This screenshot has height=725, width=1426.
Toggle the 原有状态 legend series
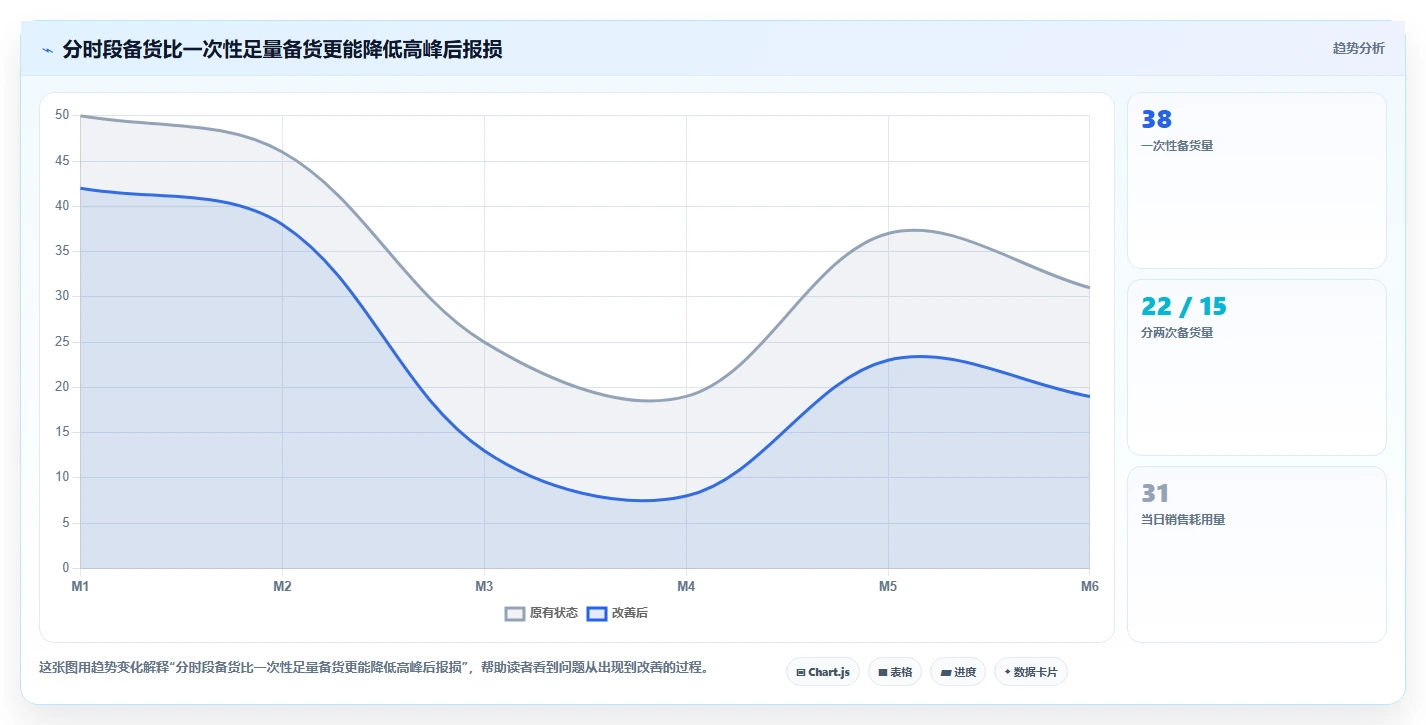pos(541,613)
